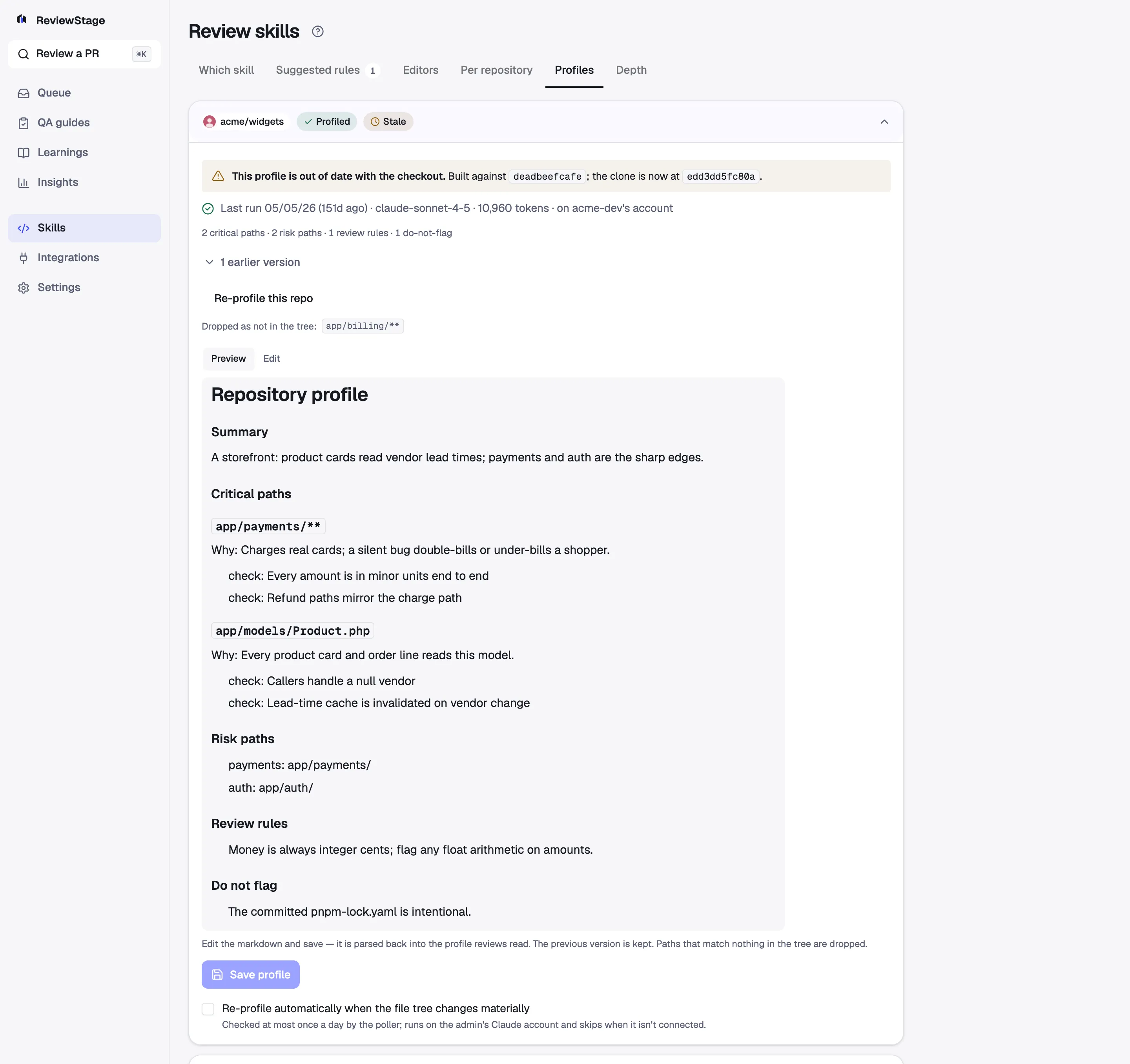
Task: Click the search icon in Review a PR
Action: (x=23, y=54)
